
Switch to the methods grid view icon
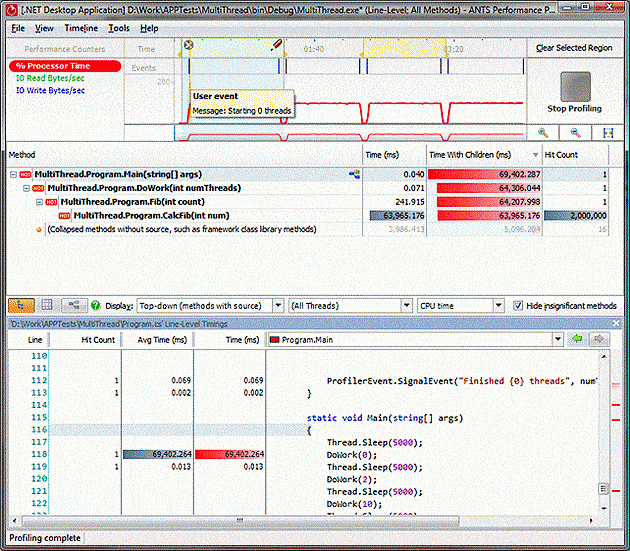[47, 306]
